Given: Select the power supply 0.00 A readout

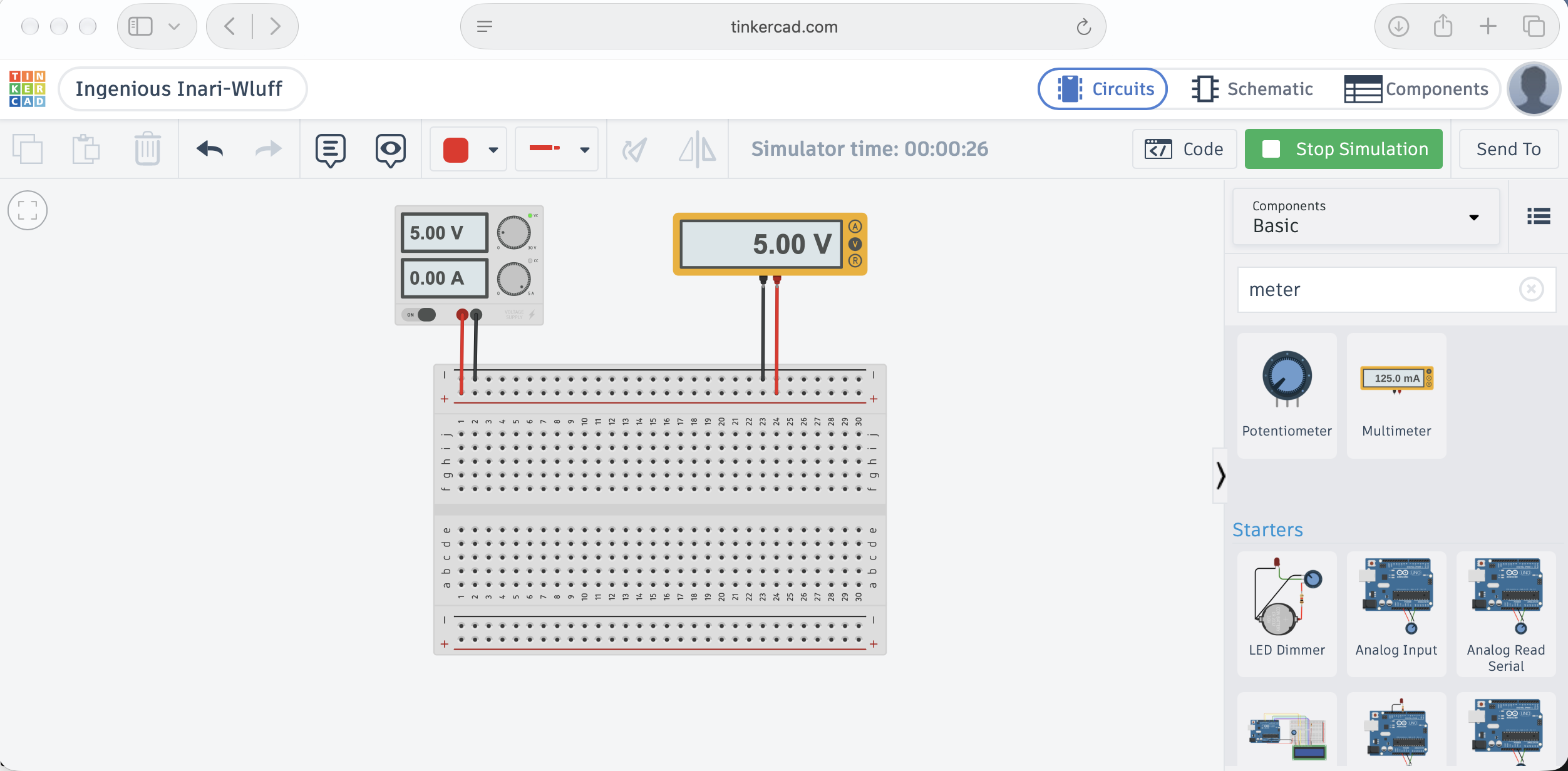Looking at the screenshot, I should tap(445, 278).
